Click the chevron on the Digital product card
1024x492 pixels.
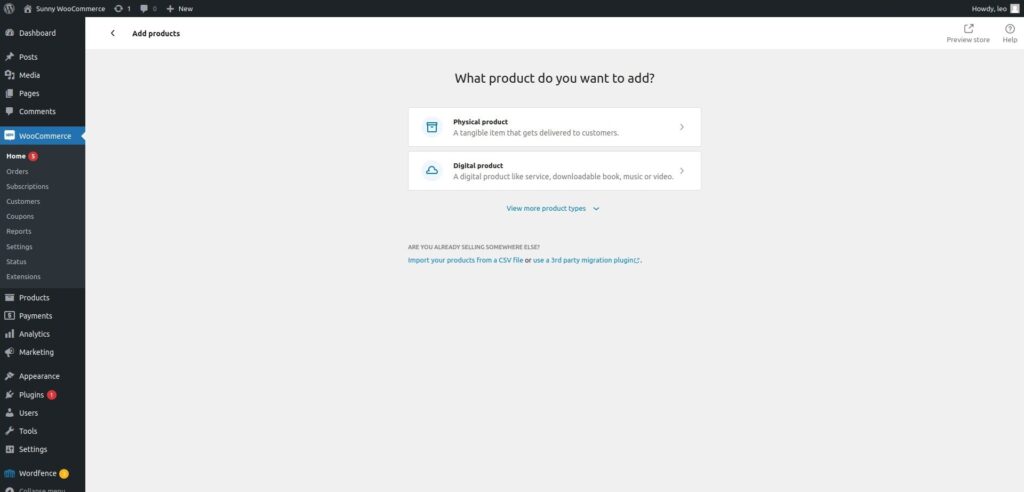tap(682, 171)
